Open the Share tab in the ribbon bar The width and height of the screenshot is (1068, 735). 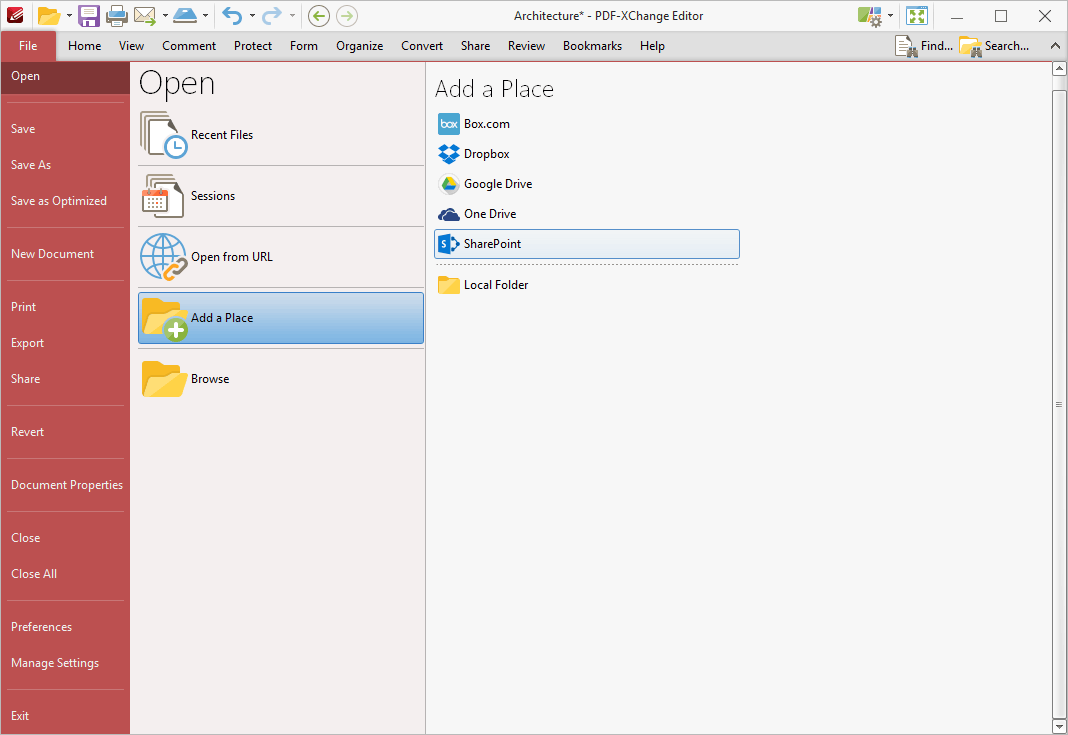[475, 46]
